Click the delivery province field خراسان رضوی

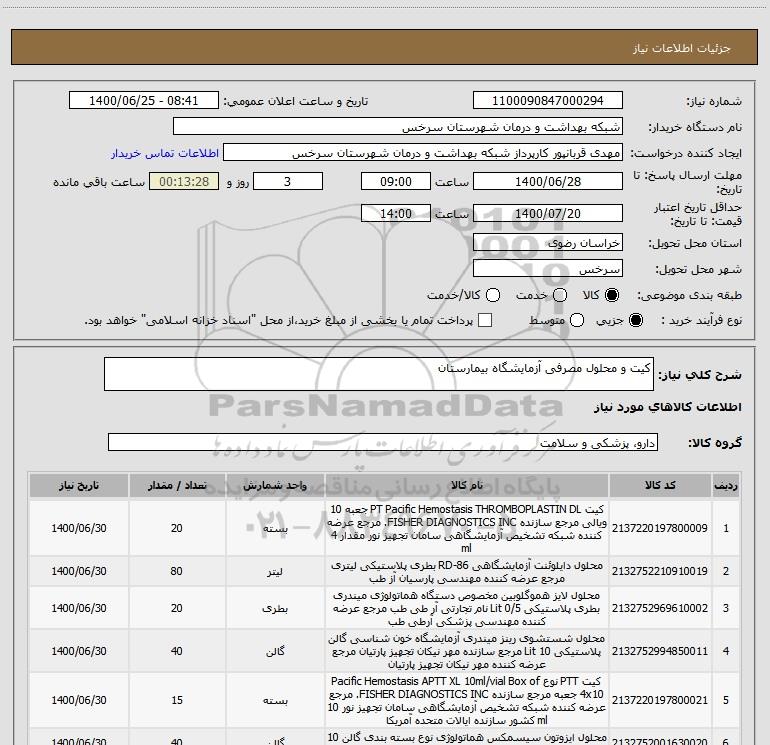click(x=548, y=243)
